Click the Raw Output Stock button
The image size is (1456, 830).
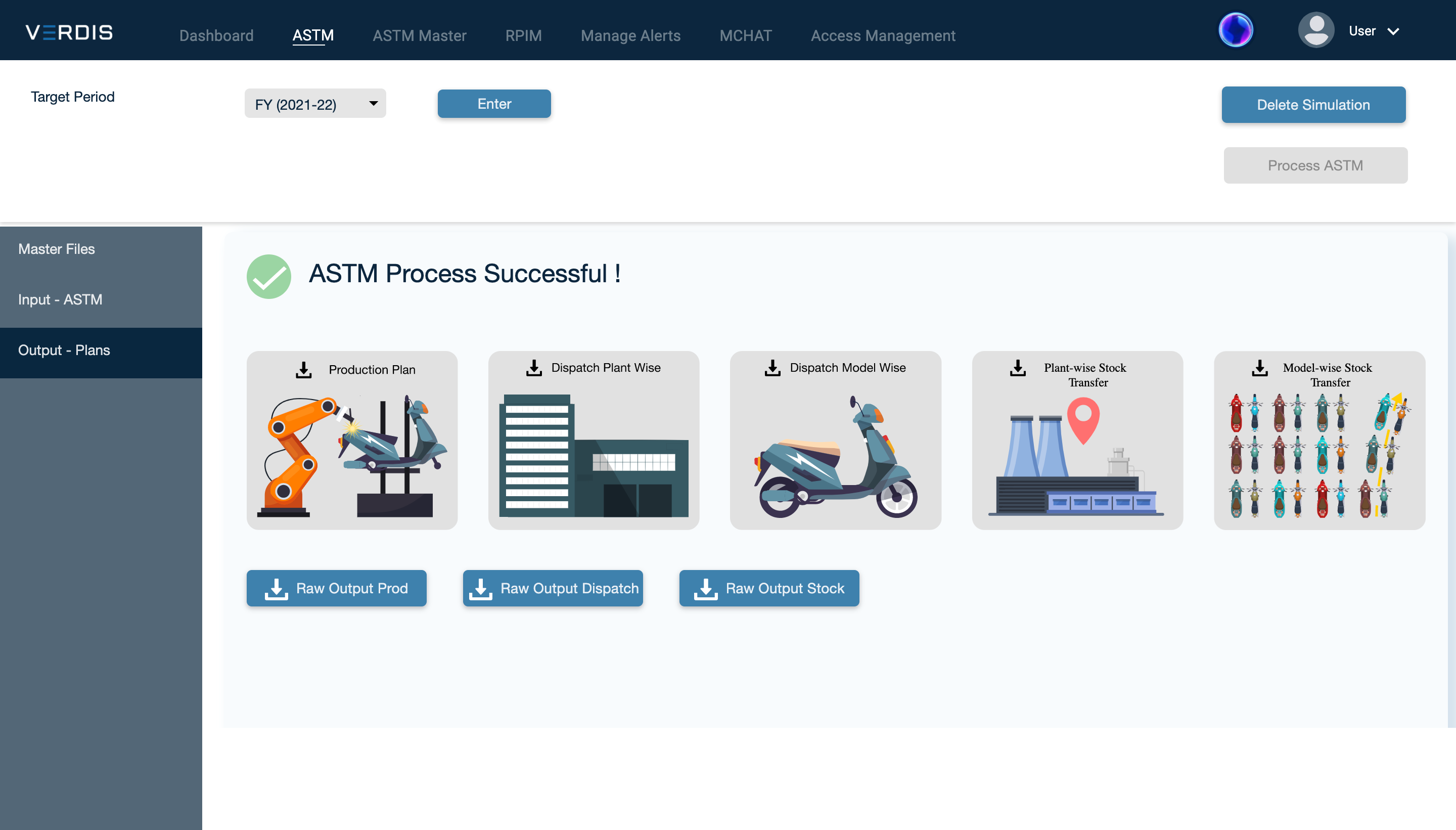(x=769, y=588)
